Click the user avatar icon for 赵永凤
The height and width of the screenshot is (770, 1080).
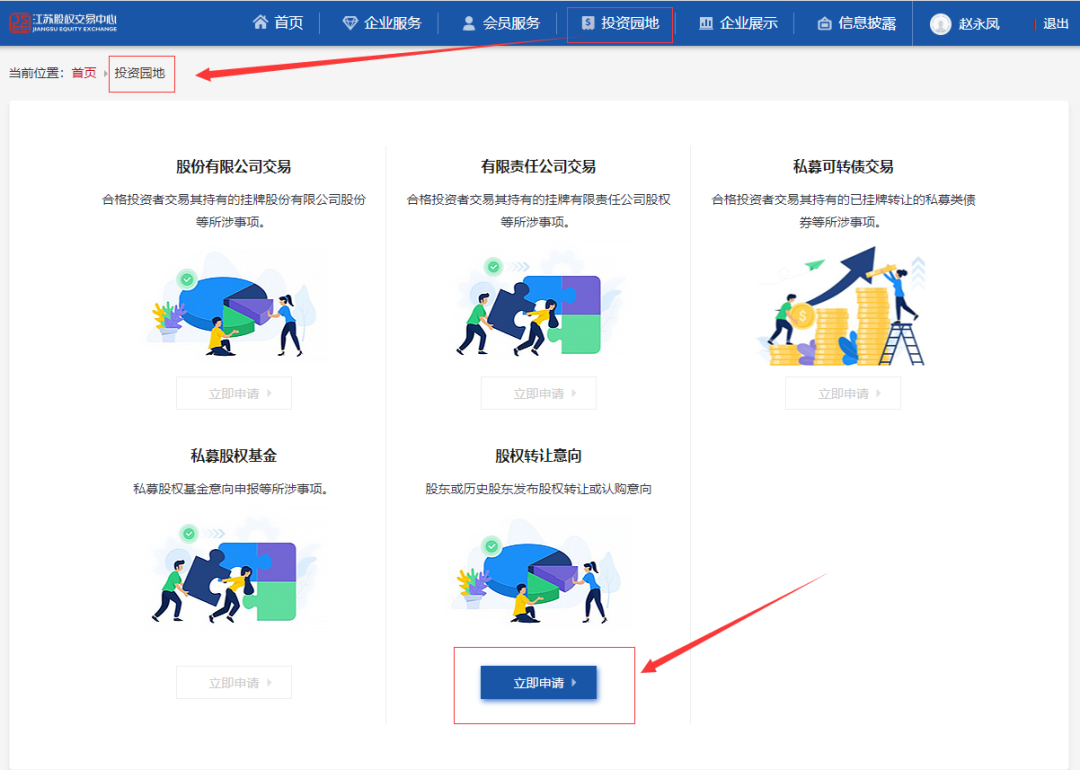click(940, 24)
